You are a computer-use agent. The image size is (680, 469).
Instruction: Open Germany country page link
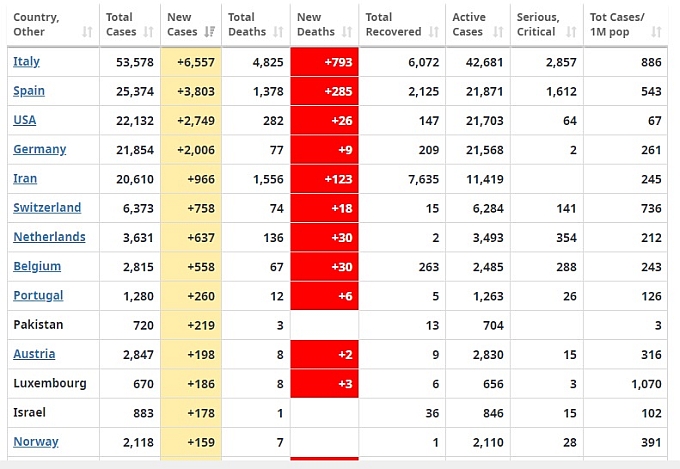point(39,149)
